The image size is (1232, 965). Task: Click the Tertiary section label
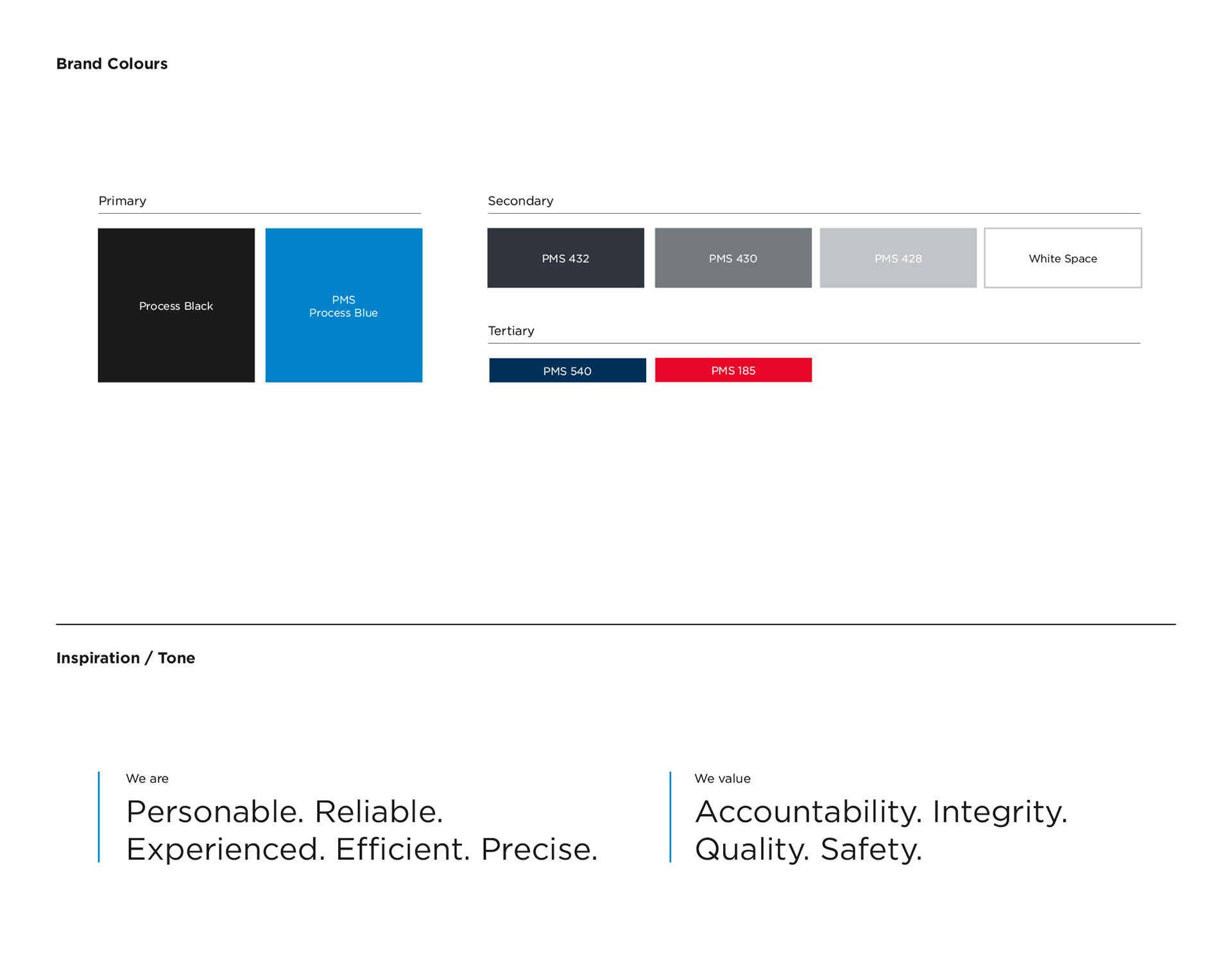(511, 330)
